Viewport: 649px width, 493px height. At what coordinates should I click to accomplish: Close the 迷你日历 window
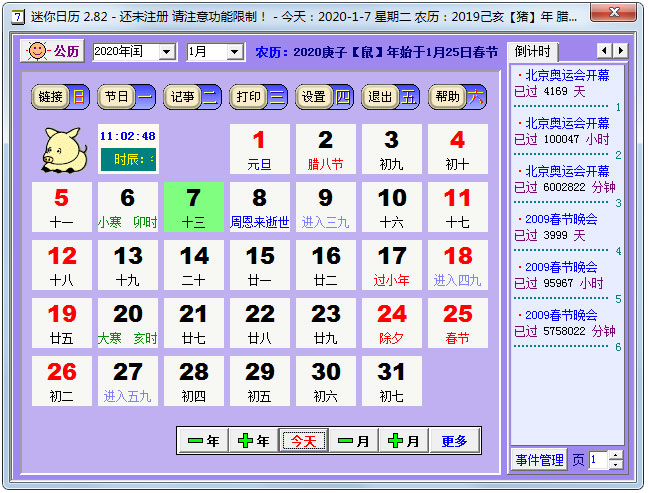614,12
